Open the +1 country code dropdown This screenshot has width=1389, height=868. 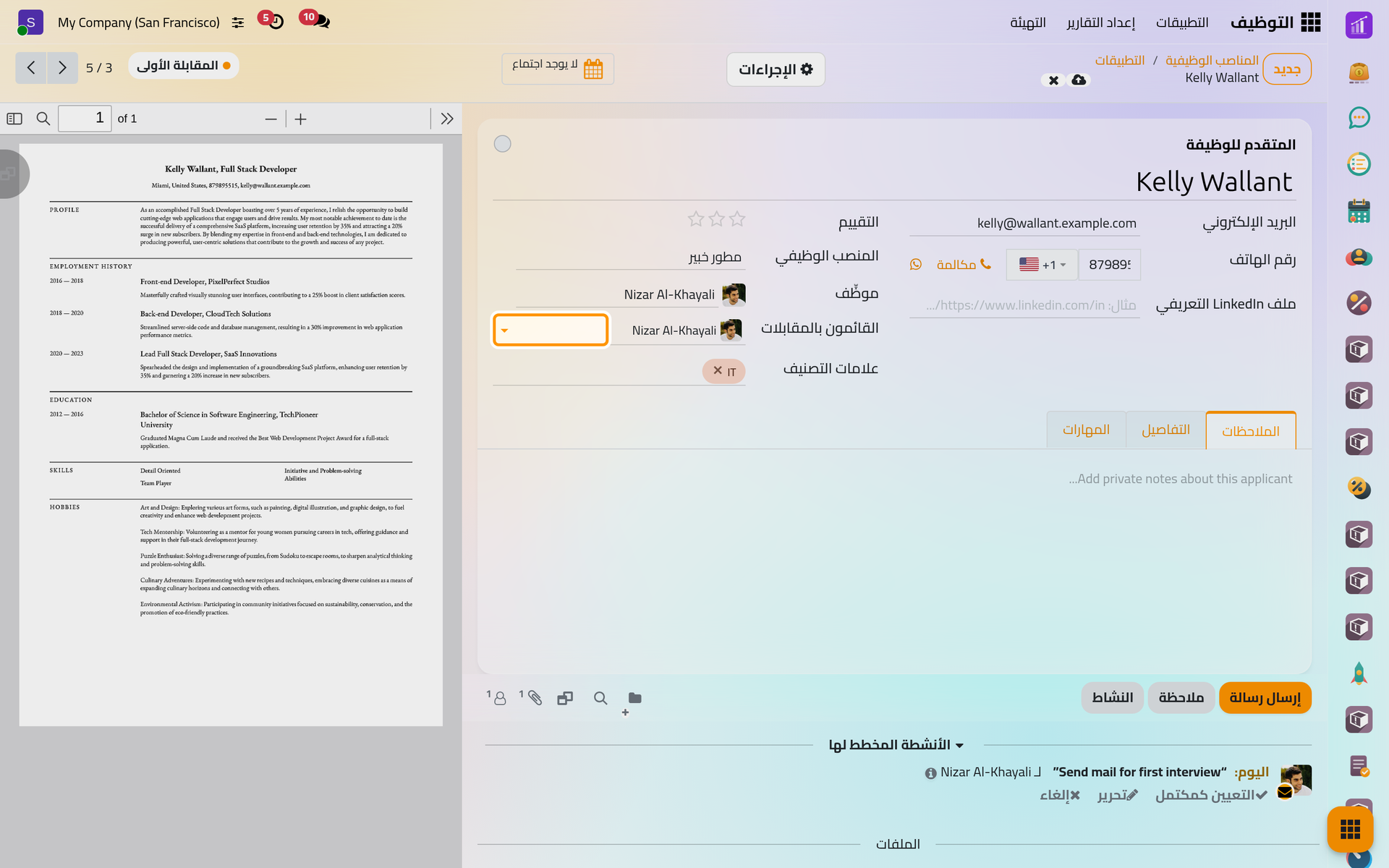click(1042, 265)
